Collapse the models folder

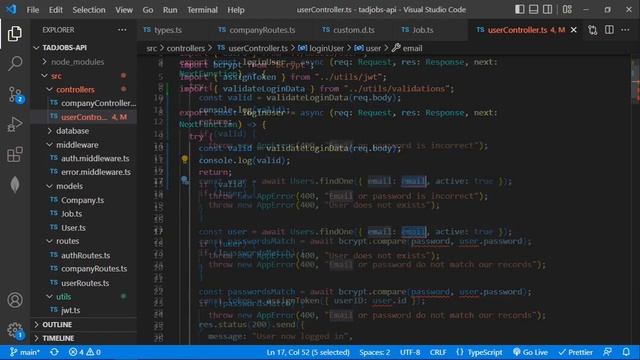[69, 186]
